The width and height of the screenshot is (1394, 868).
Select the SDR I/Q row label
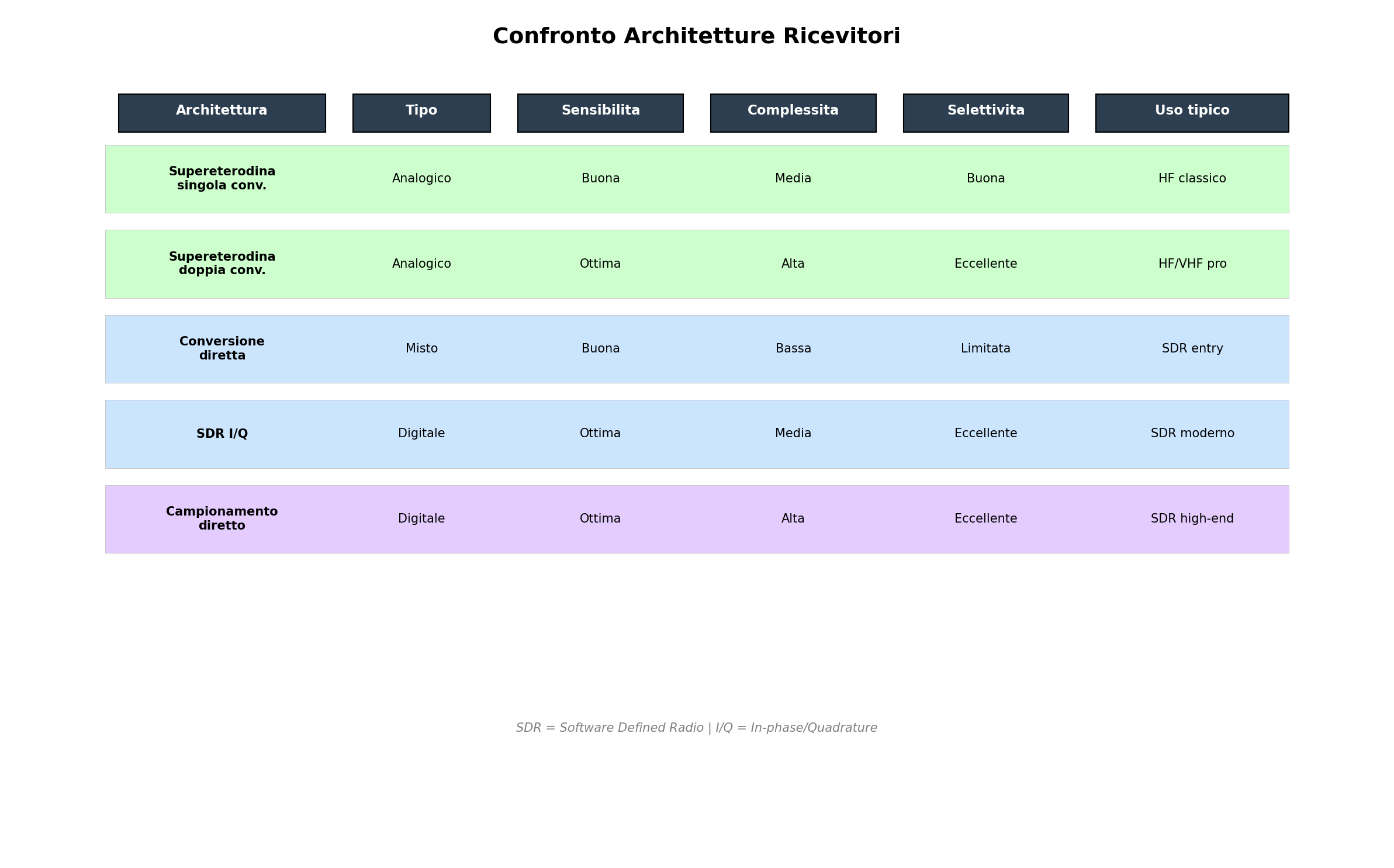click(222, 434)
